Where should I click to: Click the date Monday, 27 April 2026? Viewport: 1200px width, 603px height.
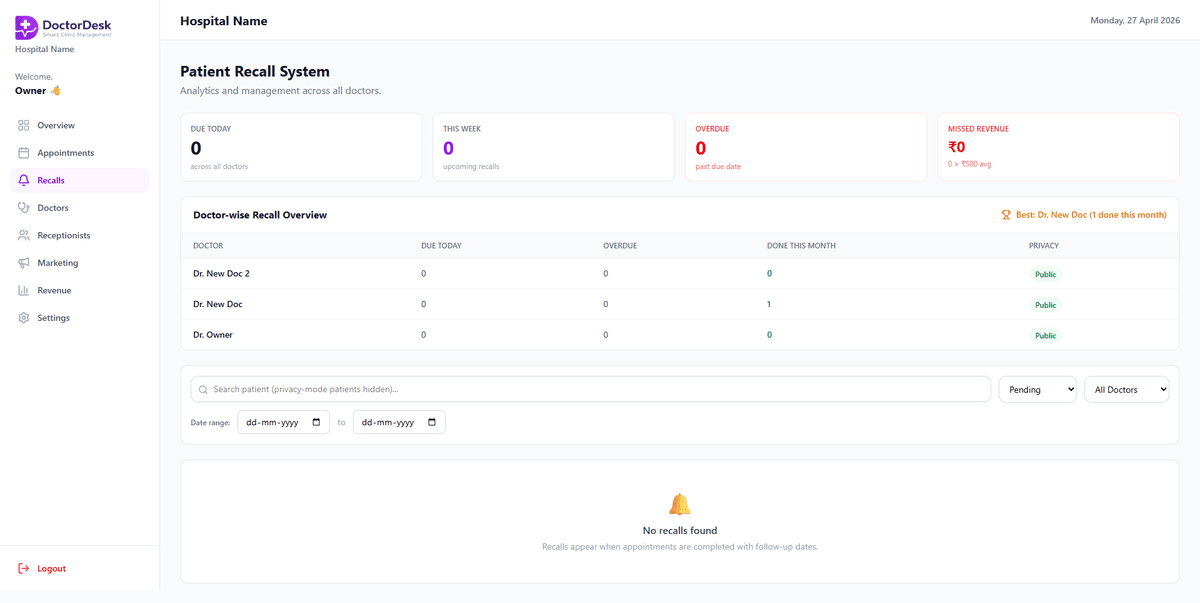click(1135, 20)
